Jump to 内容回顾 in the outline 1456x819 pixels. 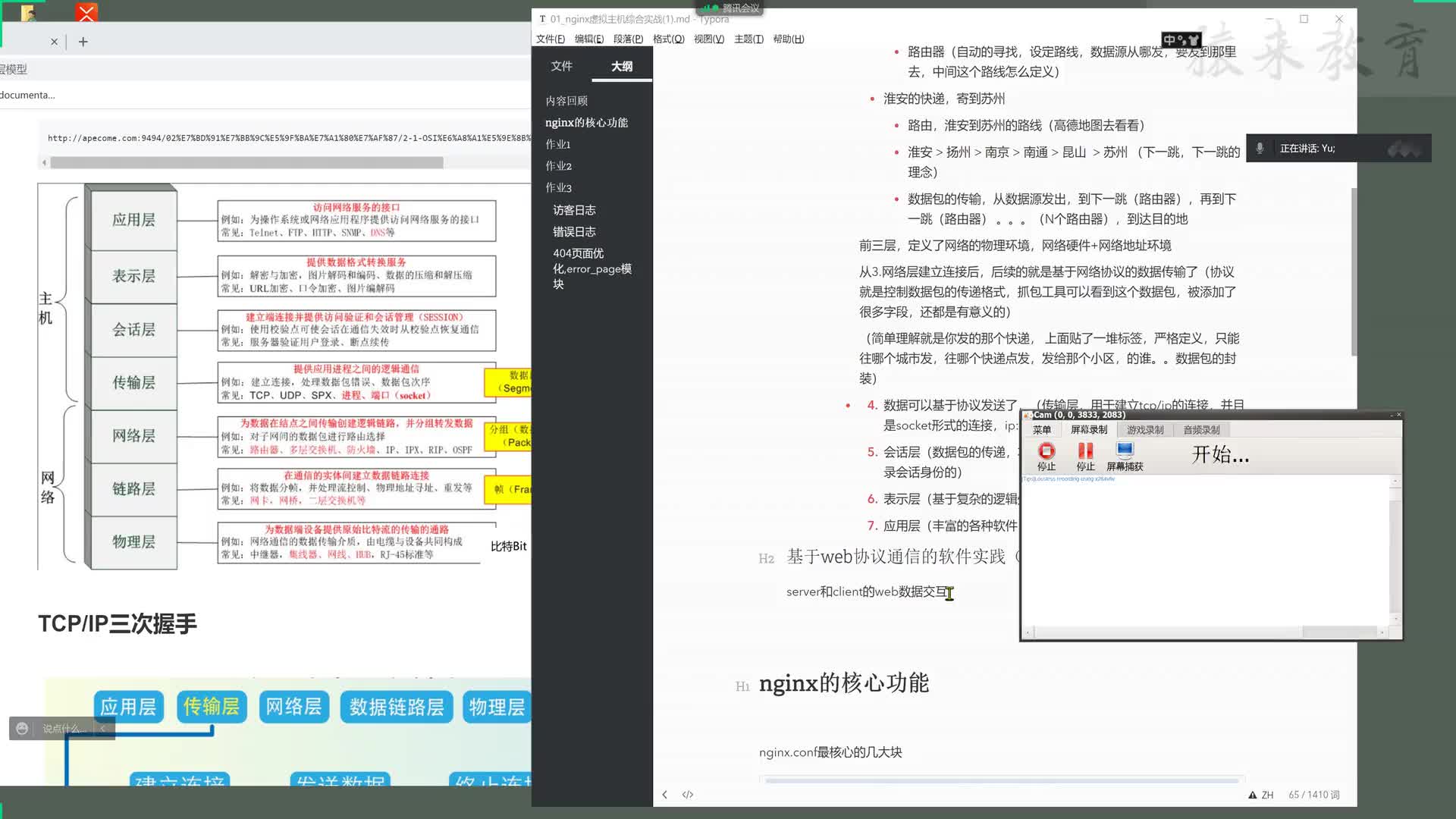click(x=566, y=101)
